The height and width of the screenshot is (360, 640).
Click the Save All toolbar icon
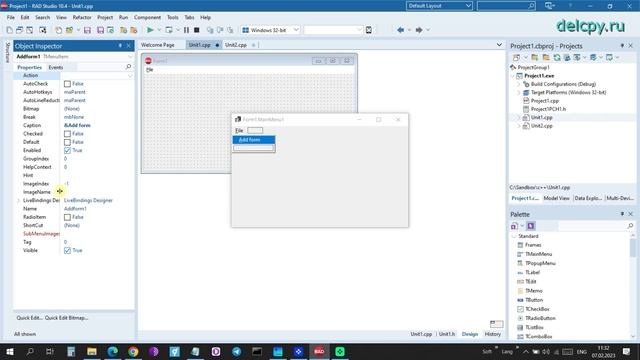pyautogui.click(x=100, y=30)
